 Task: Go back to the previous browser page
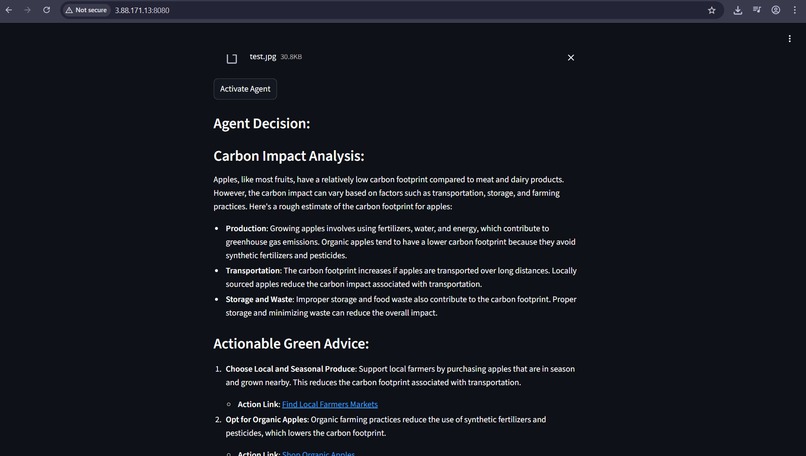click(x=9, y=10)
